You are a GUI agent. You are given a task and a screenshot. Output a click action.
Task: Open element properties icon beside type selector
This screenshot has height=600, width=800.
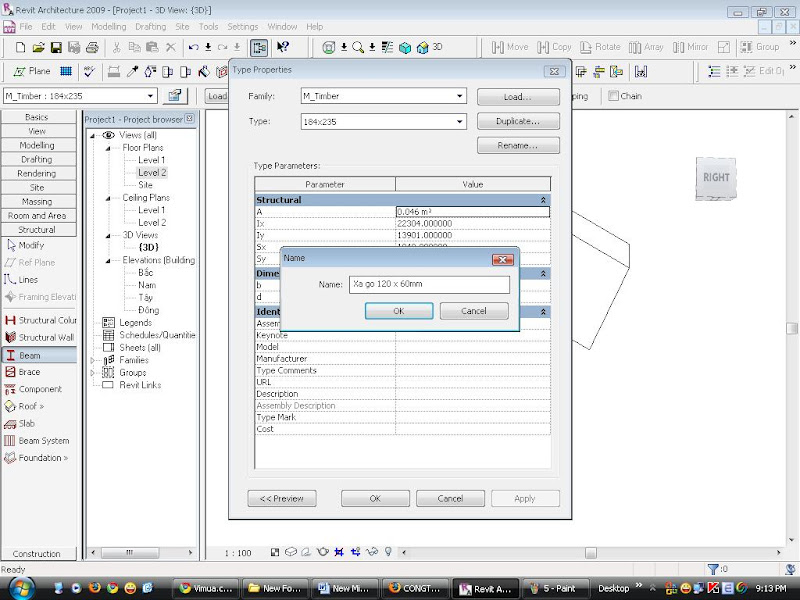click(175, 95)
